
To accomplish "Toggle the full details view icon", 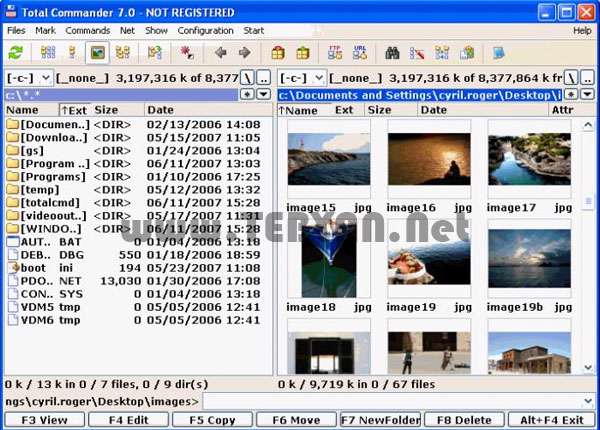I will click(71, 52).
